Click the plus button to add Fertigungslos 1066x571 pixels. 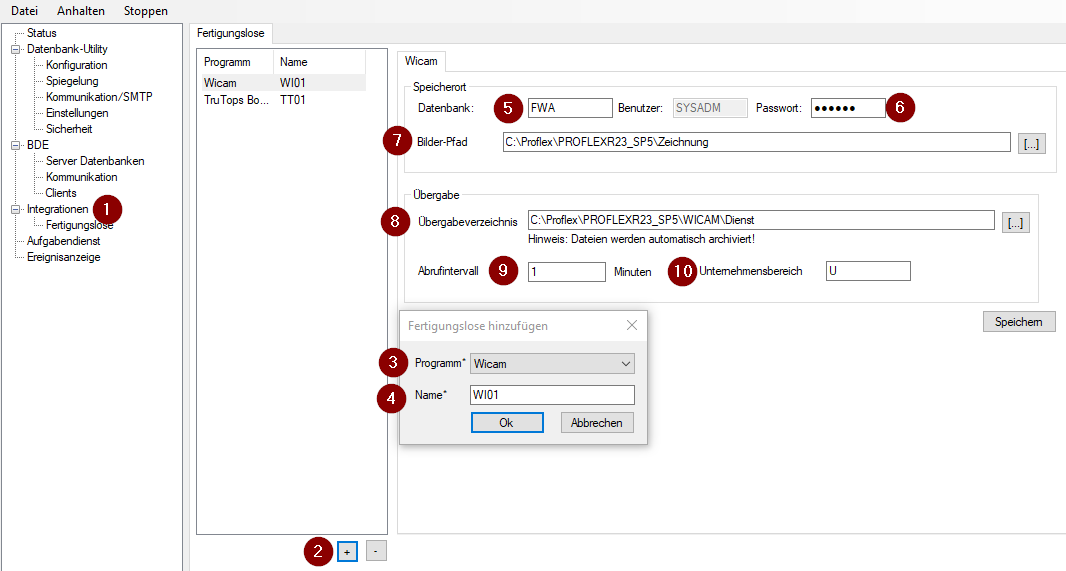347,551
